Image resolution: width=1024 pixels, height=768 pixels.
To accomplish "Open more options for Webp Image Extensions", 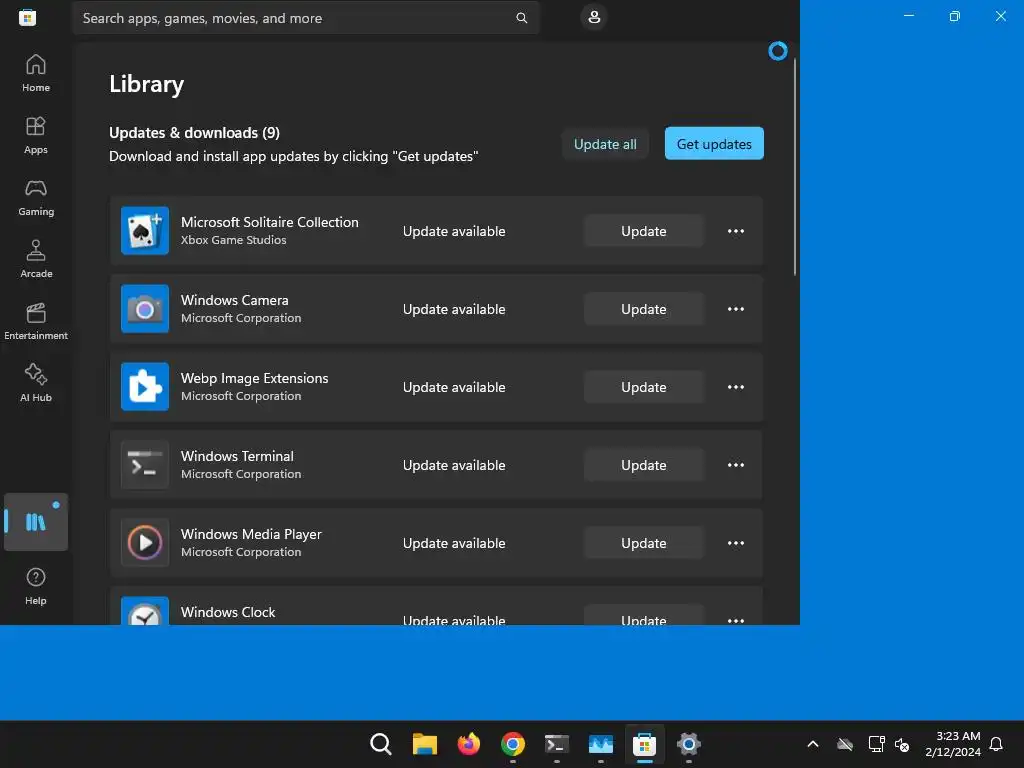I will (x=736, y=387).
